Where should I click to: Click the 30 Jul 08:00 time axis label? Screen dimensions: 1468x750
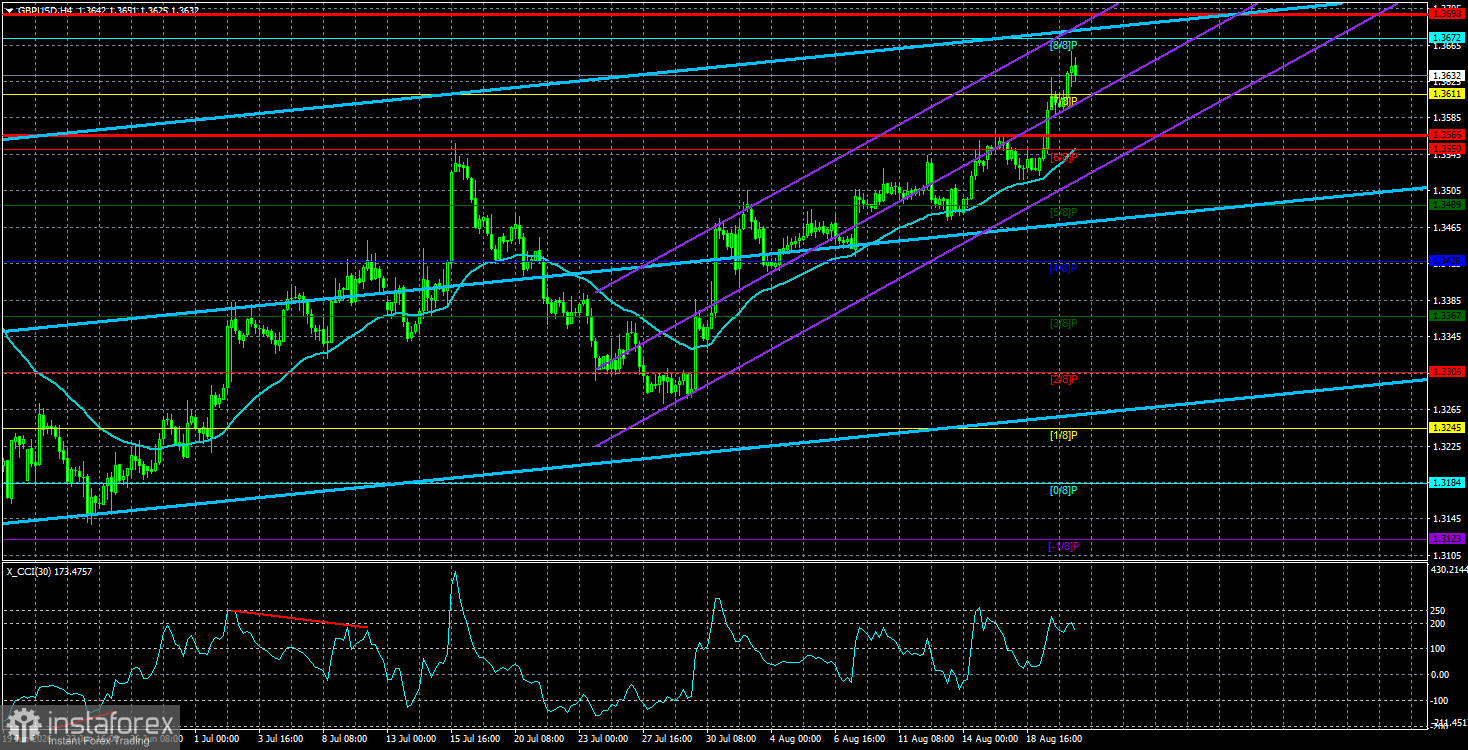732,740
